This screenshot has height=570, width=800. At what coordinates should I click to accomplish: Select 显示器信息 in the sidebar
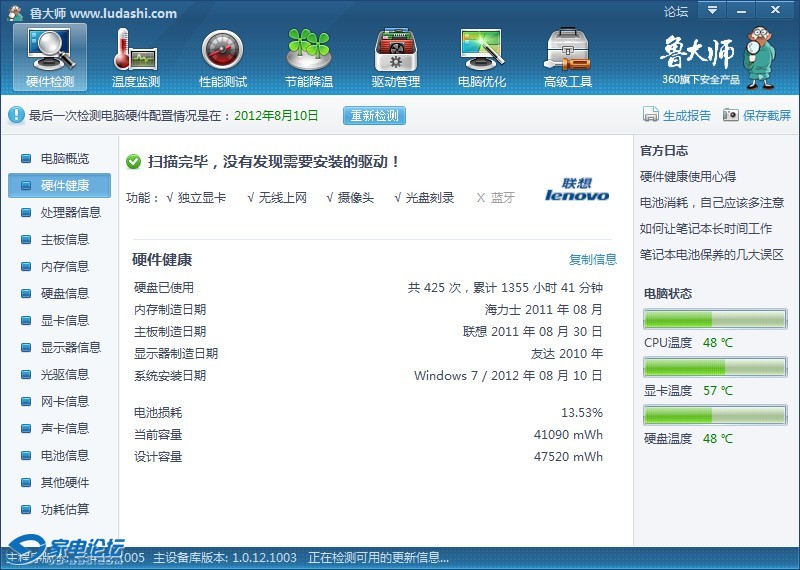[x=61, y=348]
